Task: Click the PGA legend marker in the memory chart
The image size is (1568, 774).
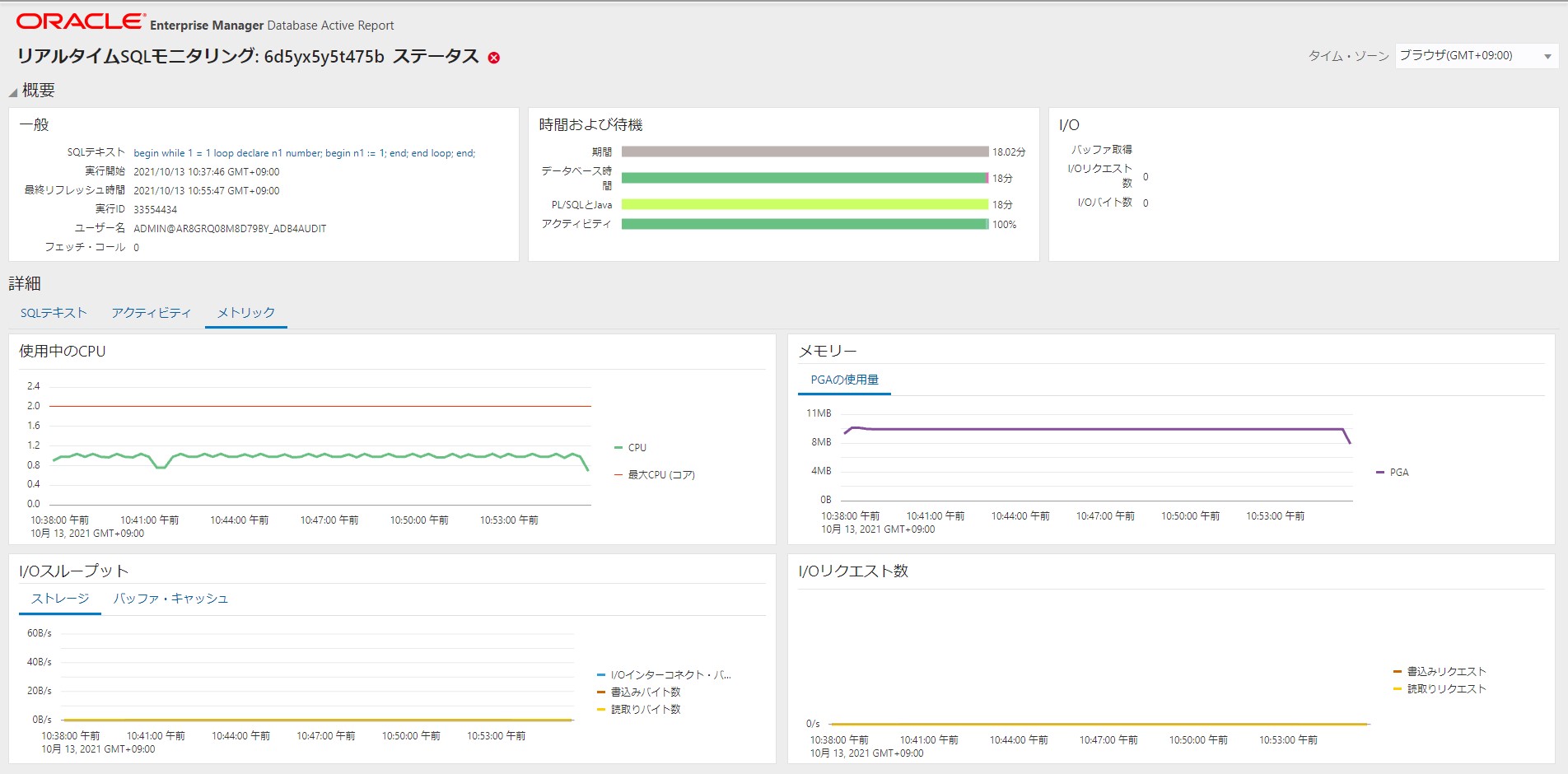Action: [x=1379, y=472]
